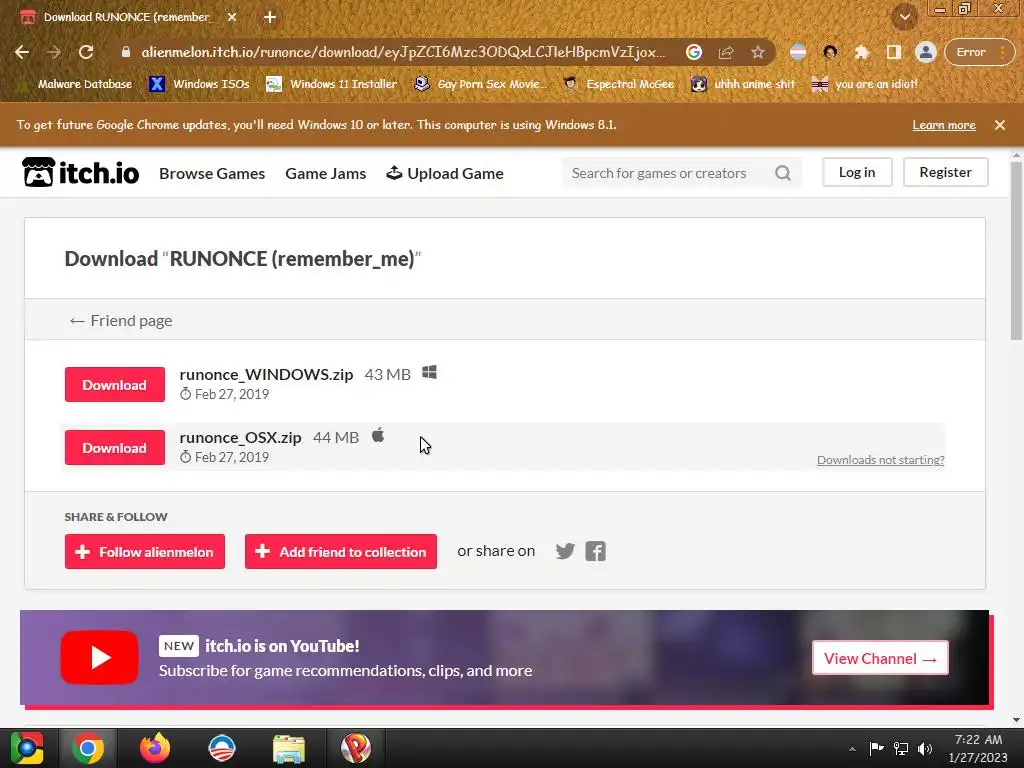Share on Facebook icon

point(595,551)
